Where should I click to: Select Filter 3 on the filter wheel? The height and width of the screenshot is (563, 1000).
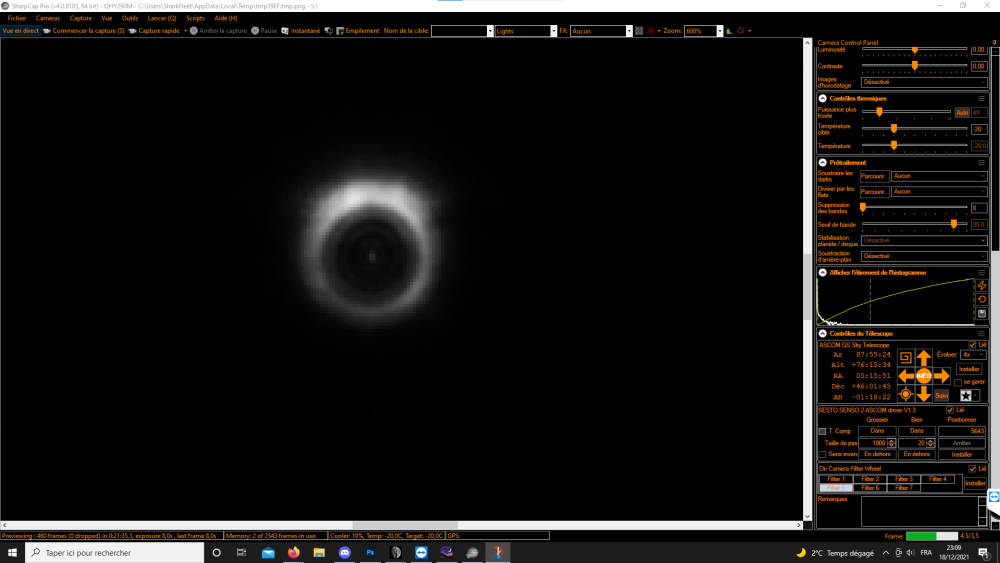click(x=903, y=479)
